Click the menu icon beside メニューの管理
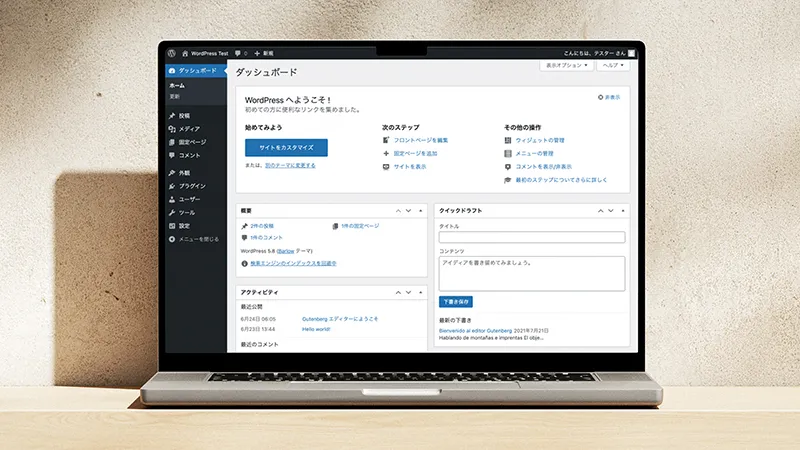This screenshot has width=800, height=450. click(x=508, y=154)
